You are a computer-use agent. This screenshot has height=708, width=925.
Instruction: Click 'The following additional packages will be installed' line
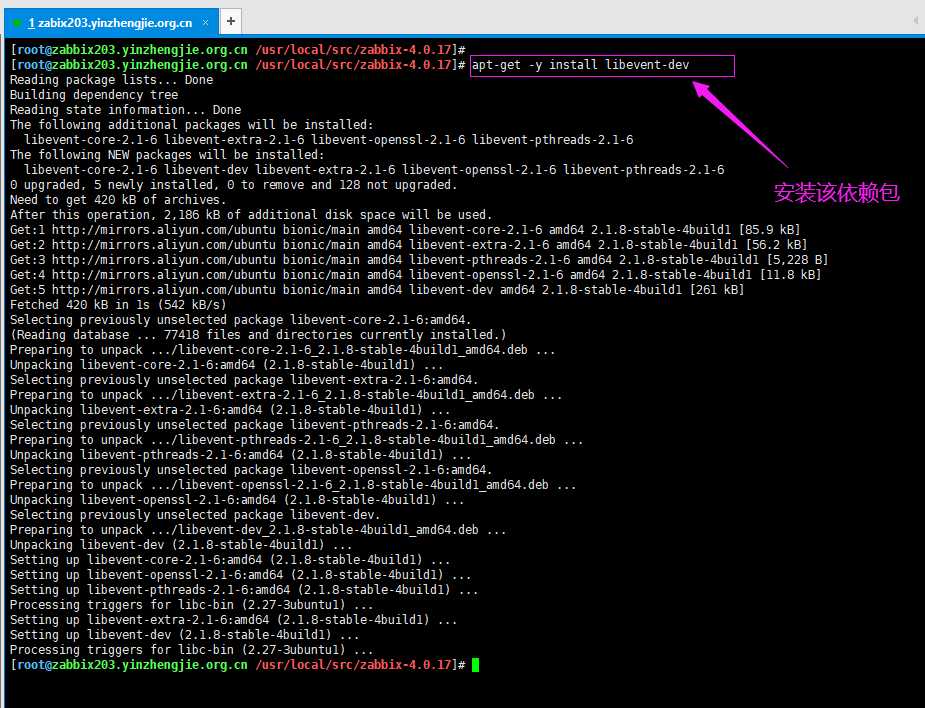click(192, 125)
